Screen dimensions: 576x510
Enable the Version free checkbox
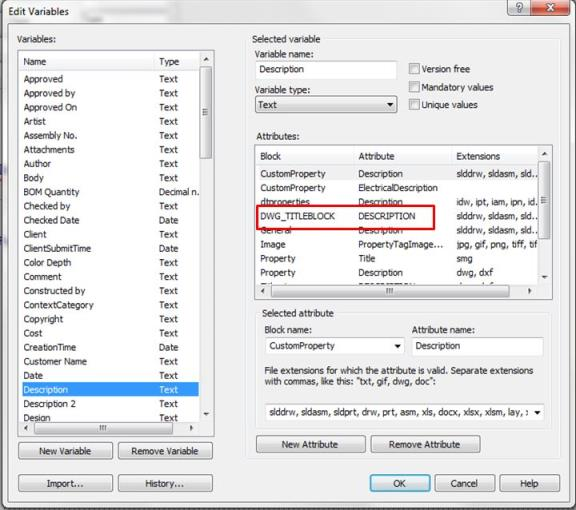414,69
